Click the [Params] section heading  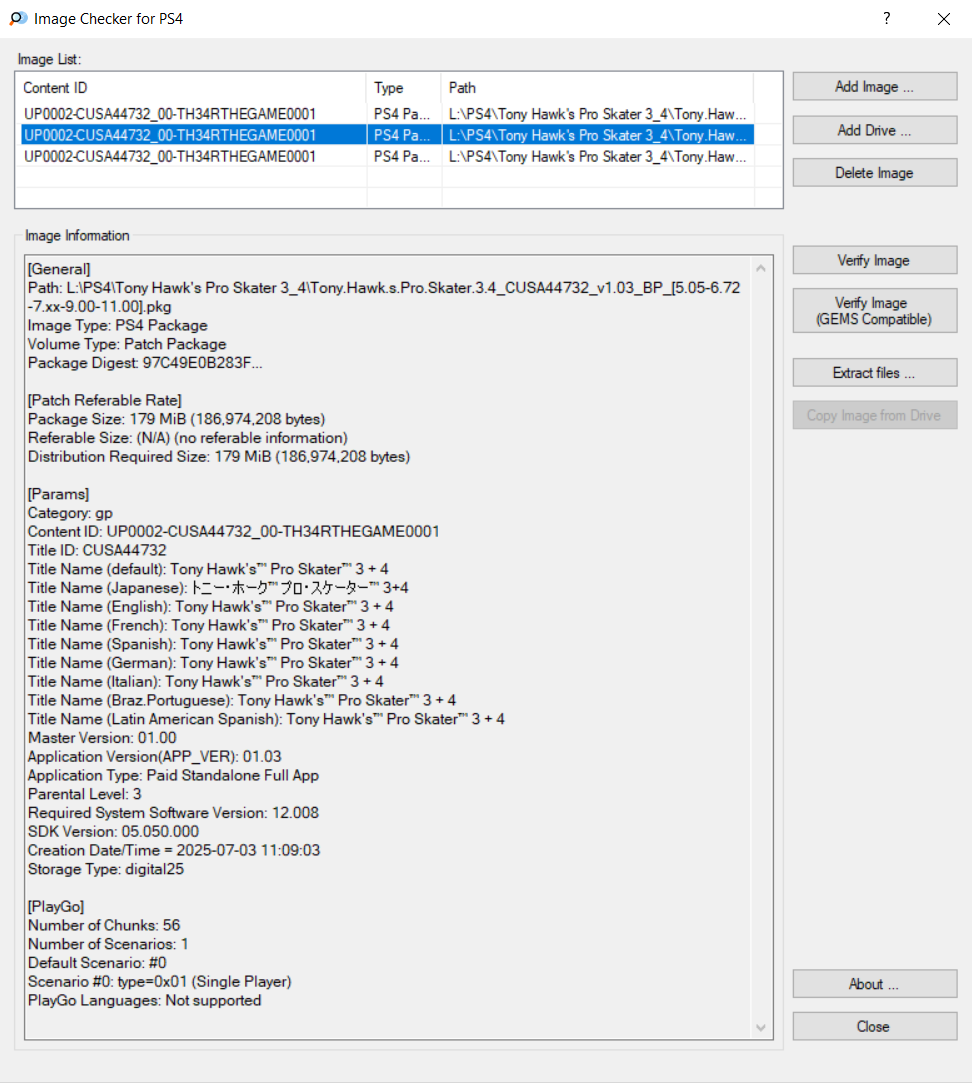[58, 495]
